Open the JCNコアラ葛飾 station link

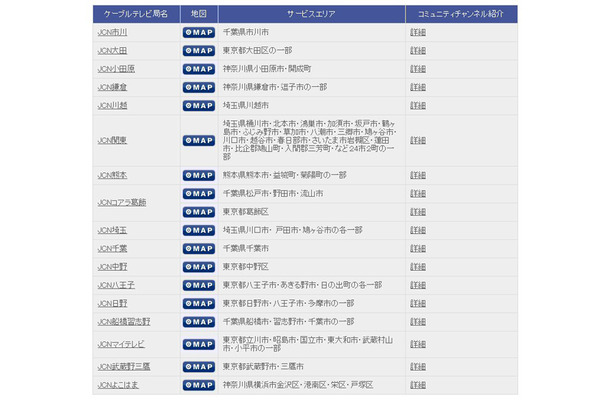click(122, 203)
